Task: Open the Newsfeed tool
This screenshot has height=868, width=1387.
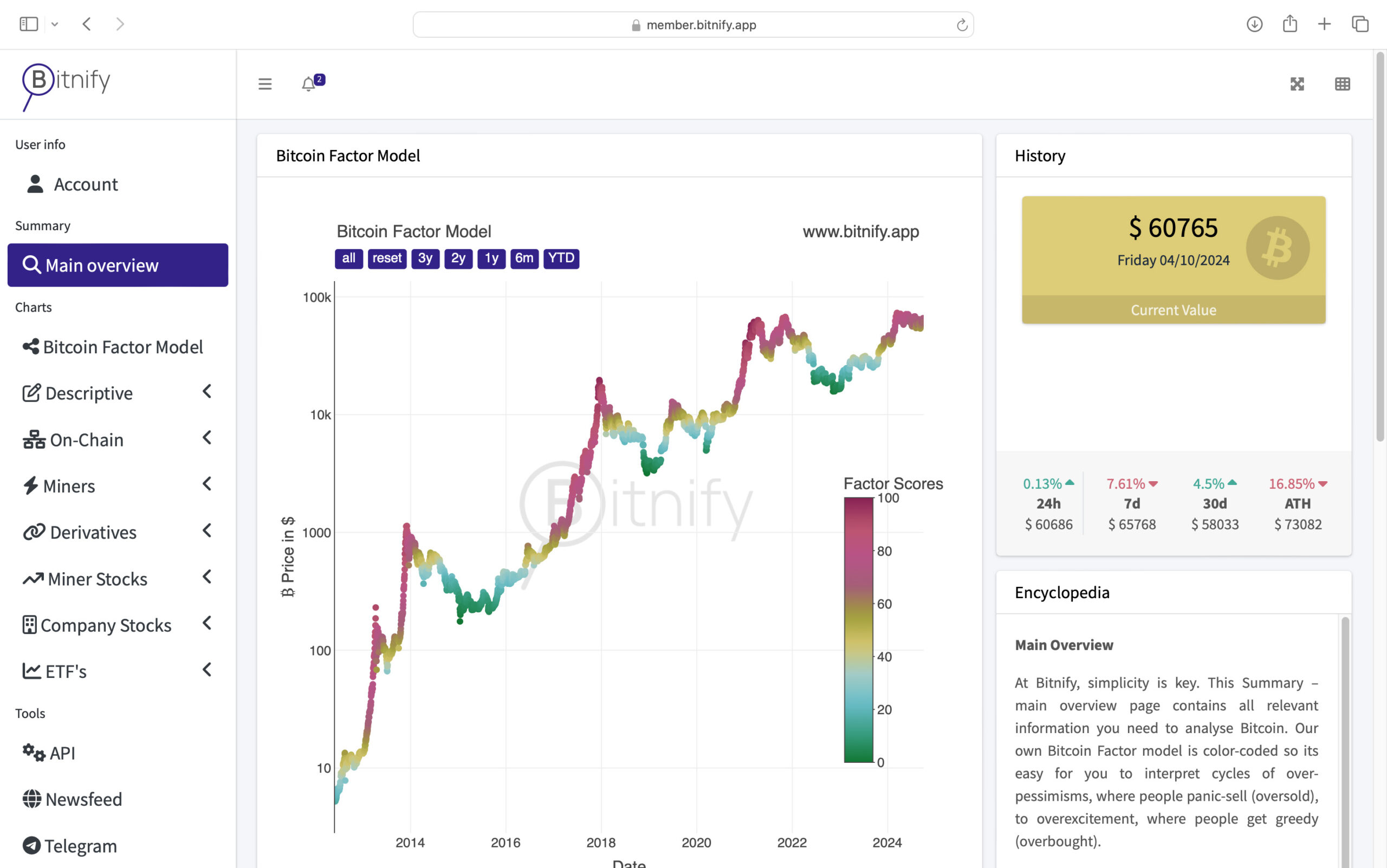Action: point(83,799)
